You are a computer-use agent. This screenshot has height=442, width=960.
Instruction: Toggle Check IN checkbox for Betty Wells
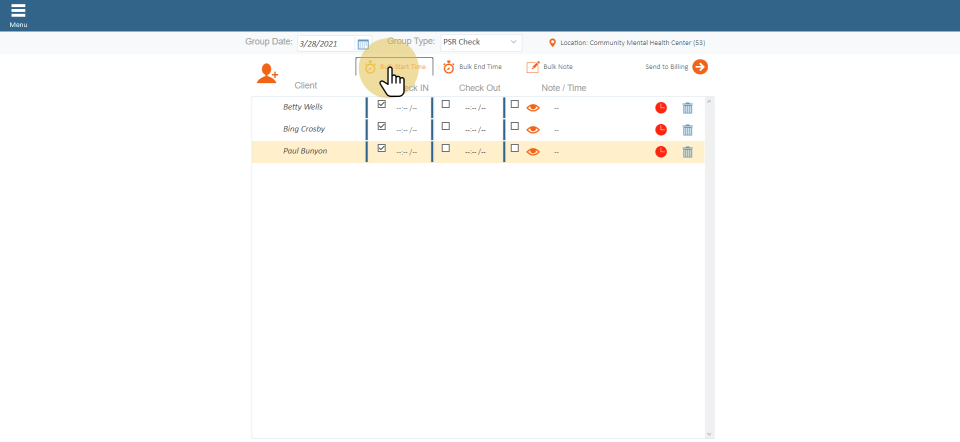(x=381, y=104)
